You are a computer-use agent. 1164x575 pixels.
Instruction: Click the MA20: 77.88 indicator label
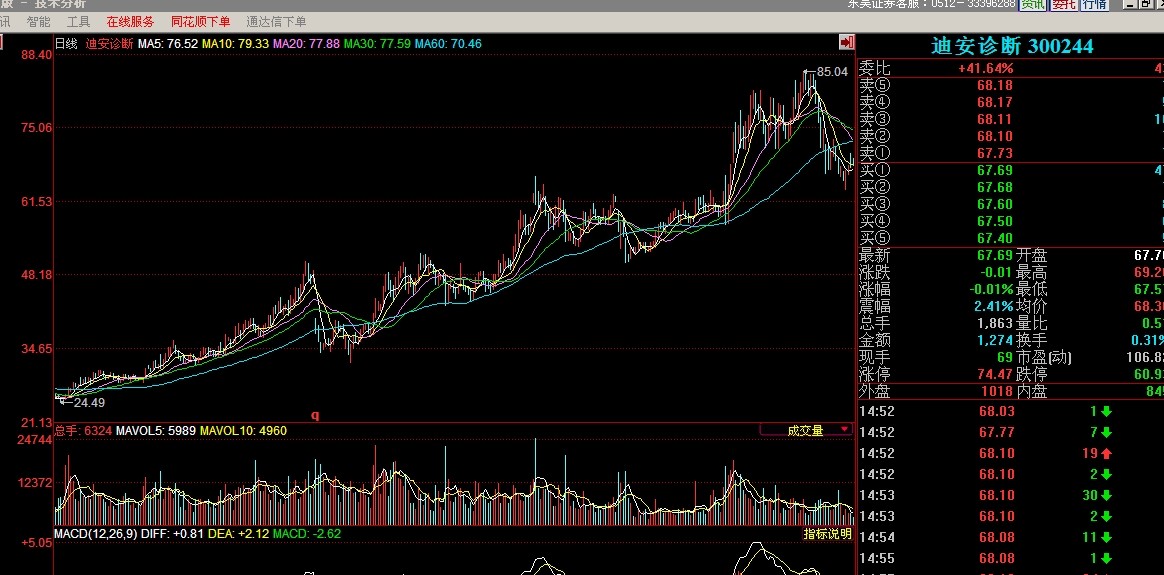[x=306, y=44]
